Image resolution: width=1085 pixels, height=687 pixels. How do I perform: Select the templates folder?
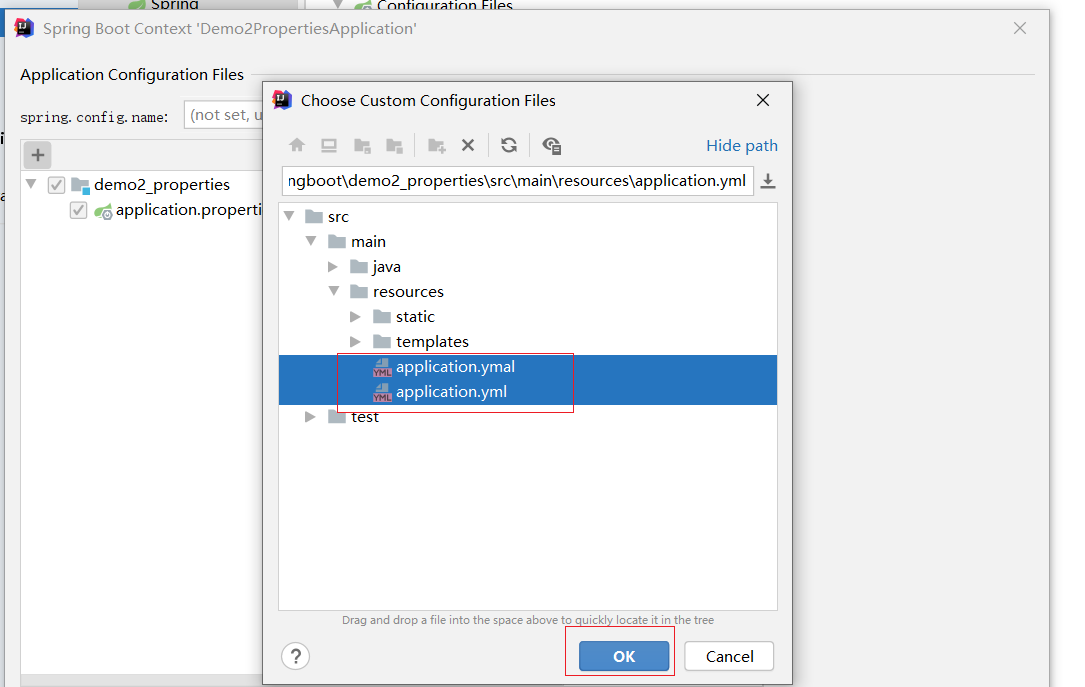click(431, 342)
